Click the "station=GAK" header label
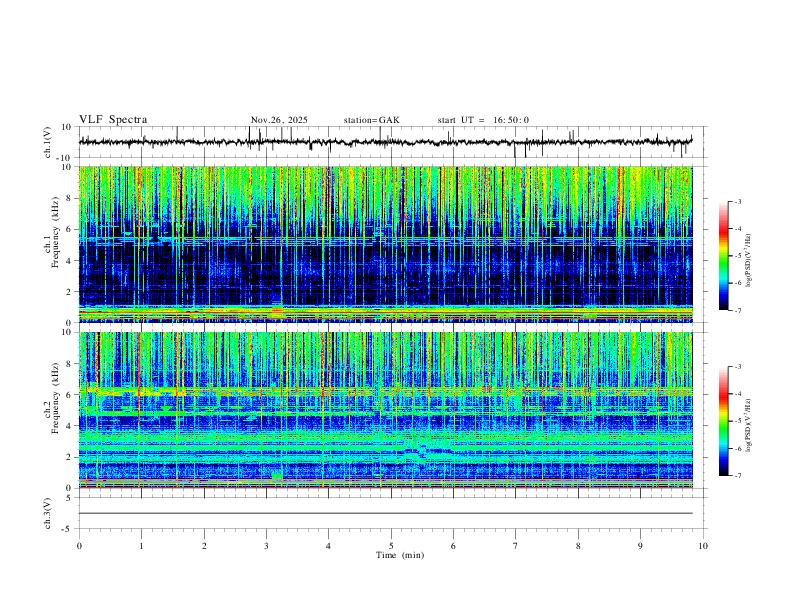Image resolution: width=792 pixels, height=612 pixels. click(371, 120)
